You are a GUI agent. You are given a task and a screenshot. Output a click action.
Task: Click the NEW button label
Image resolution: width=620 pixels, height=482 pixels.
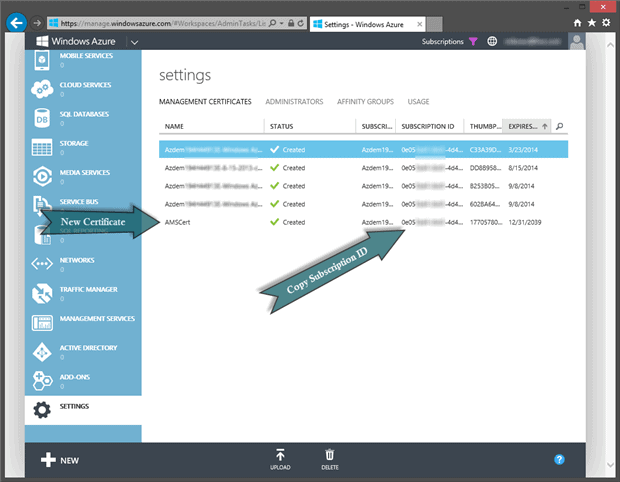point(70,461)
